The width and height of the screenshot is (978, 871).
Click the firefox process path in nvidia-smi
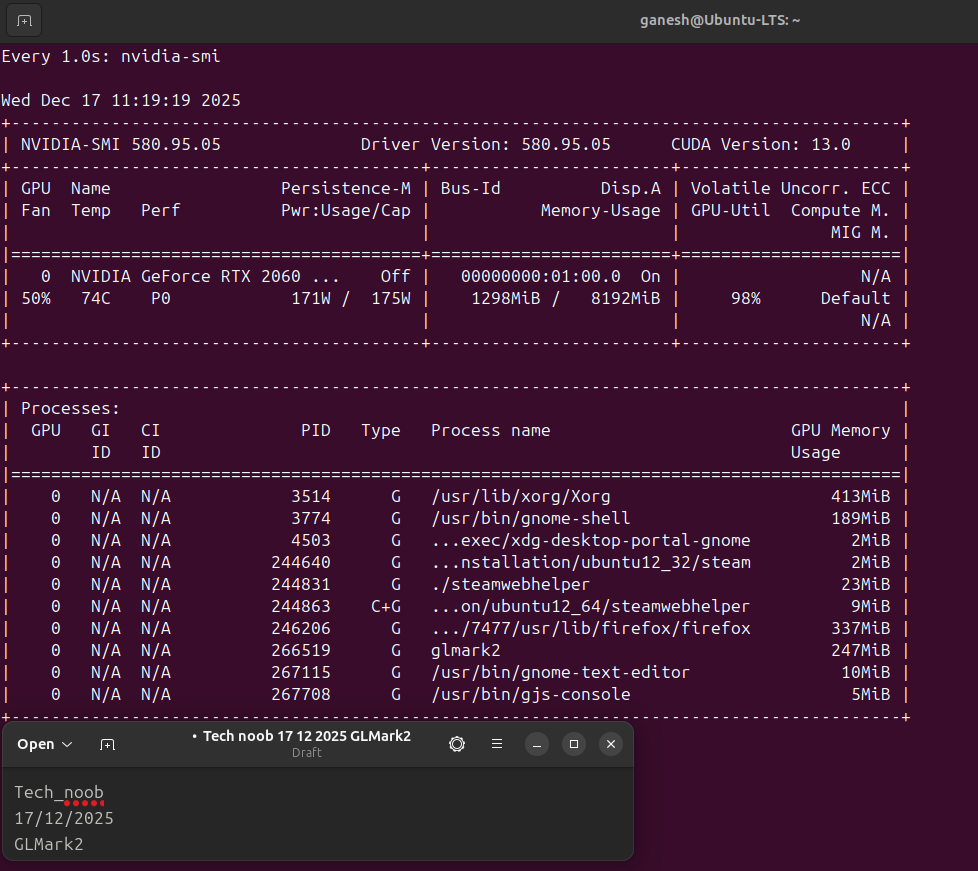point(590,628)
